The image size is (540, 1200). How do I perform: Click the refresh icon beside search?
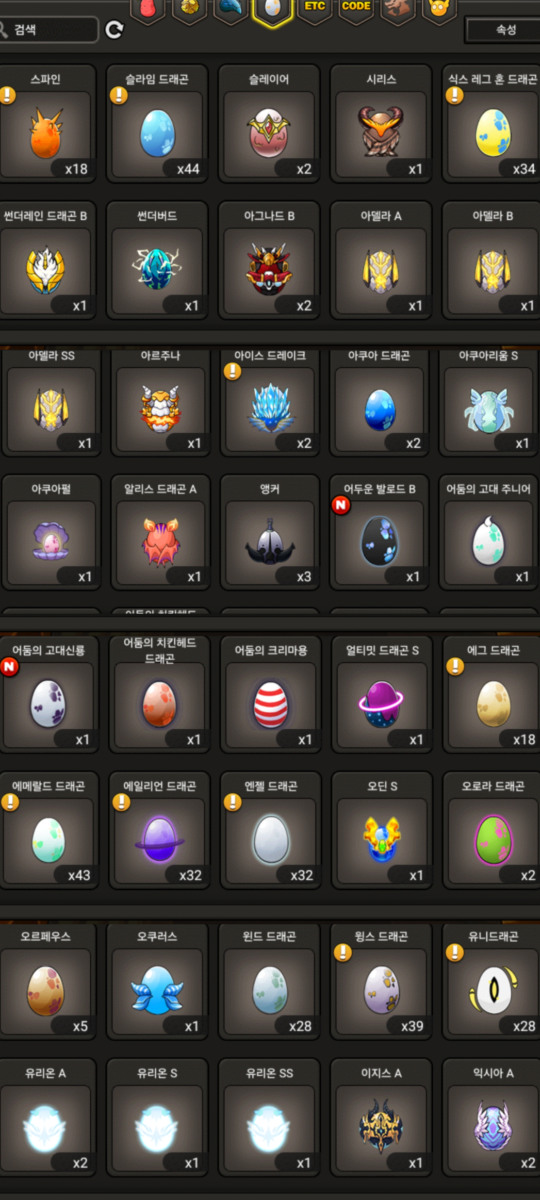[x=115, y=30]
